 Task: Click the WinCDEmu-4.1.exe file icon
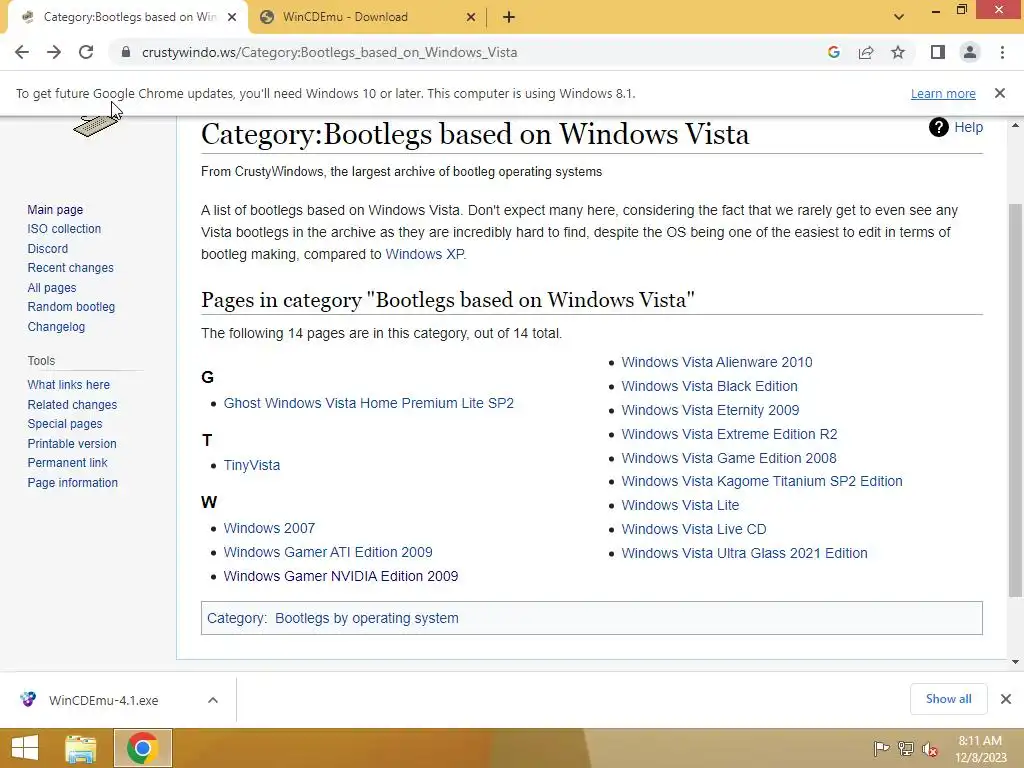[28, 699]
